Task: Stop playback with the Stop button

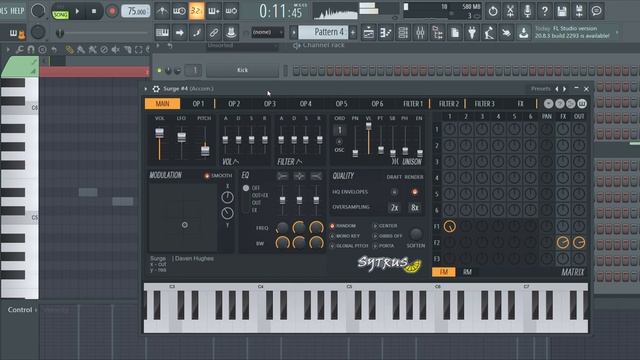Action: 94,11
